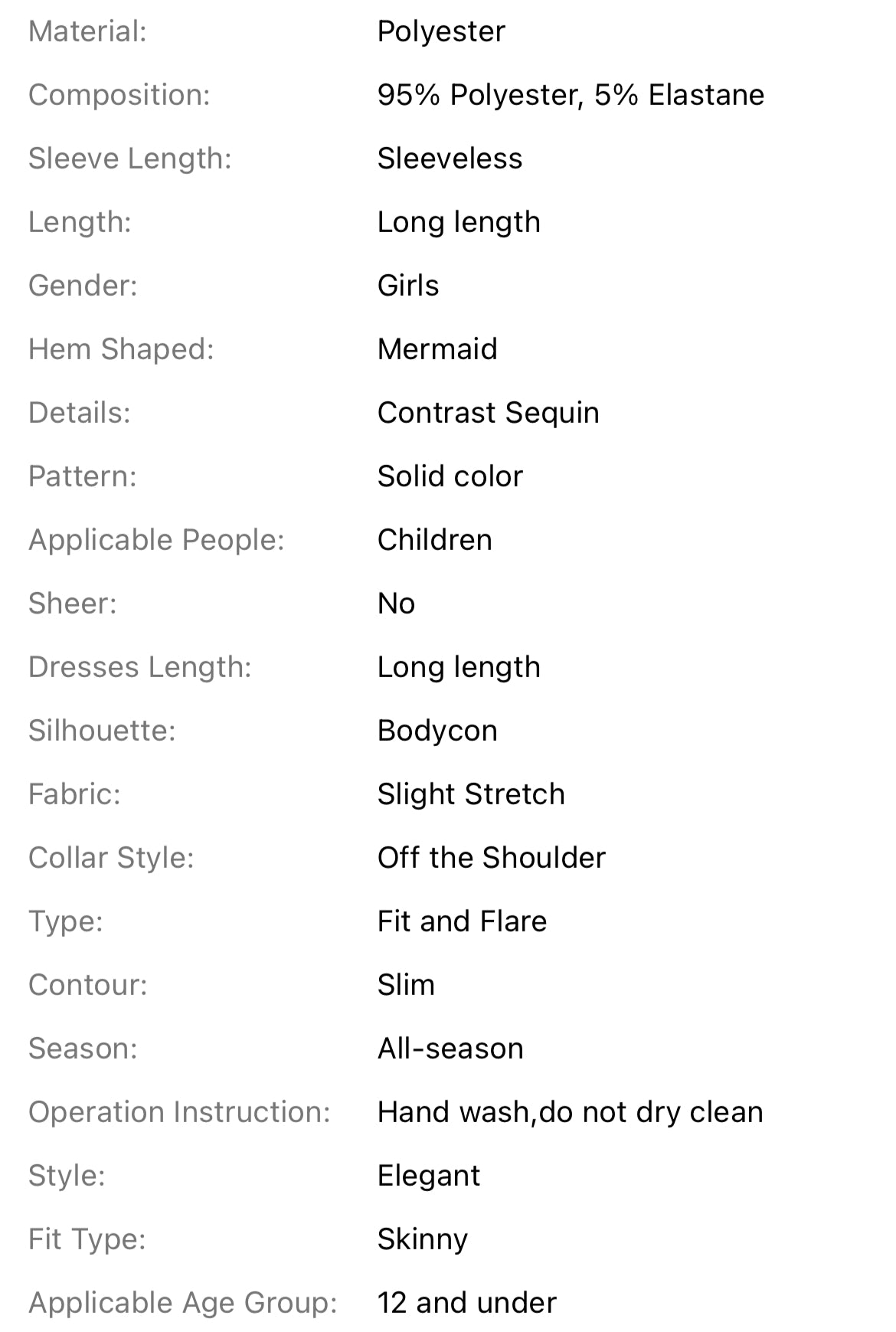
Task: Tap the Fit and Flare type
Action: 463,922
